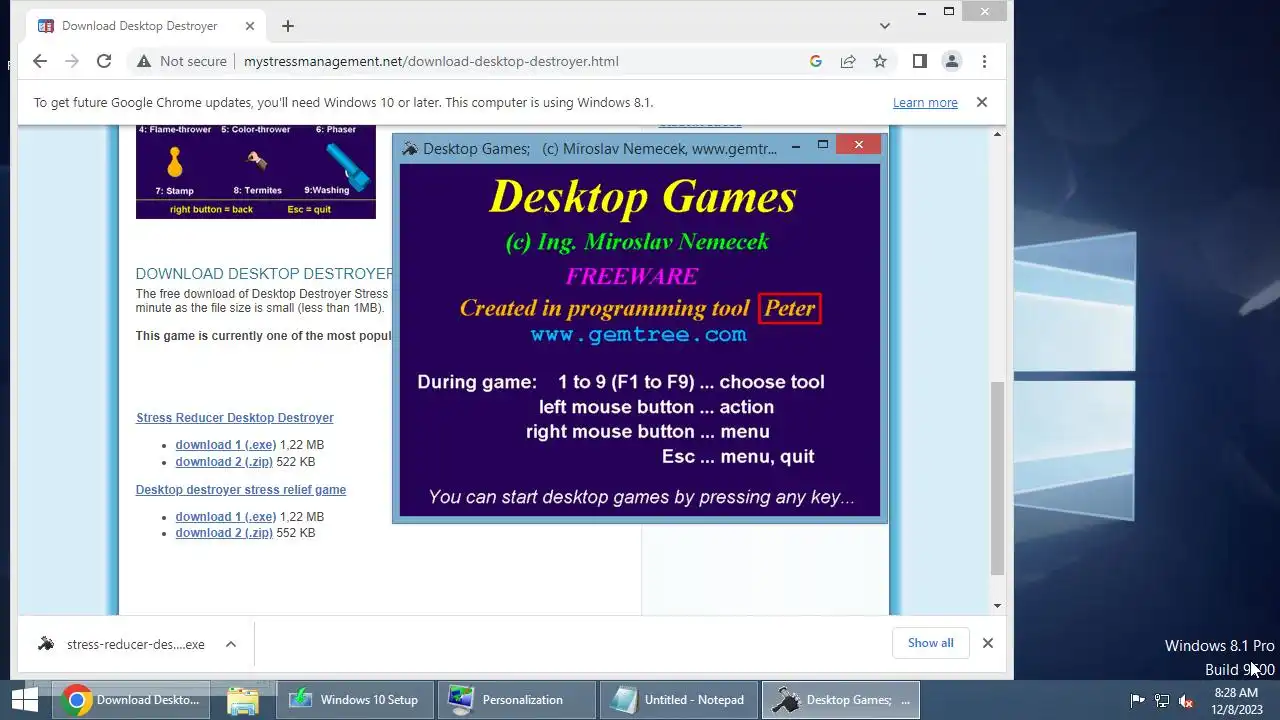
Task: Click download 1 (.exe) under Stress Reducer
Action: [226, 445]
